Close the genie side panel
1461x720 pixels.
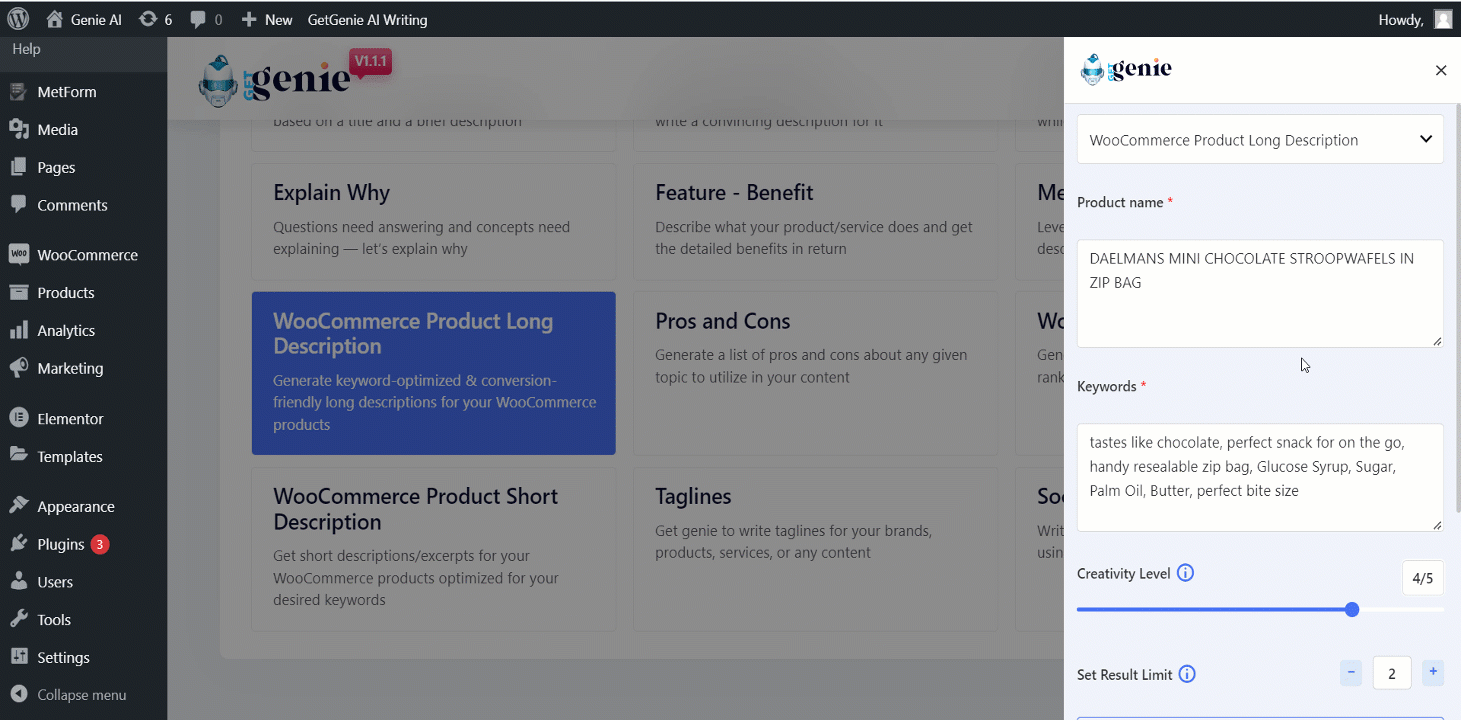coord(1441,70)
